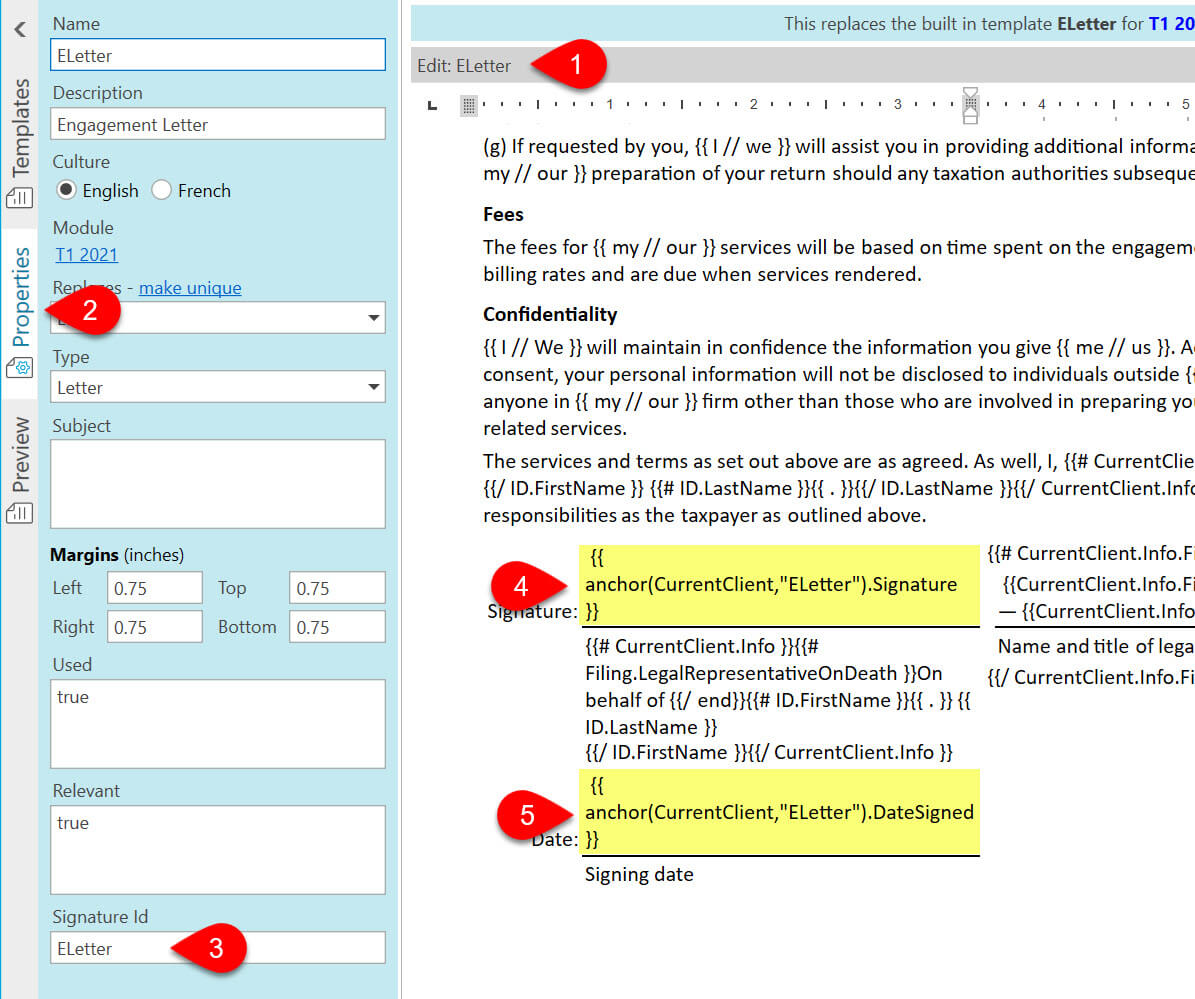1195x999 pixels.
Task: Click the 'Signing date' caption text
Action: [x=639, y=875]
